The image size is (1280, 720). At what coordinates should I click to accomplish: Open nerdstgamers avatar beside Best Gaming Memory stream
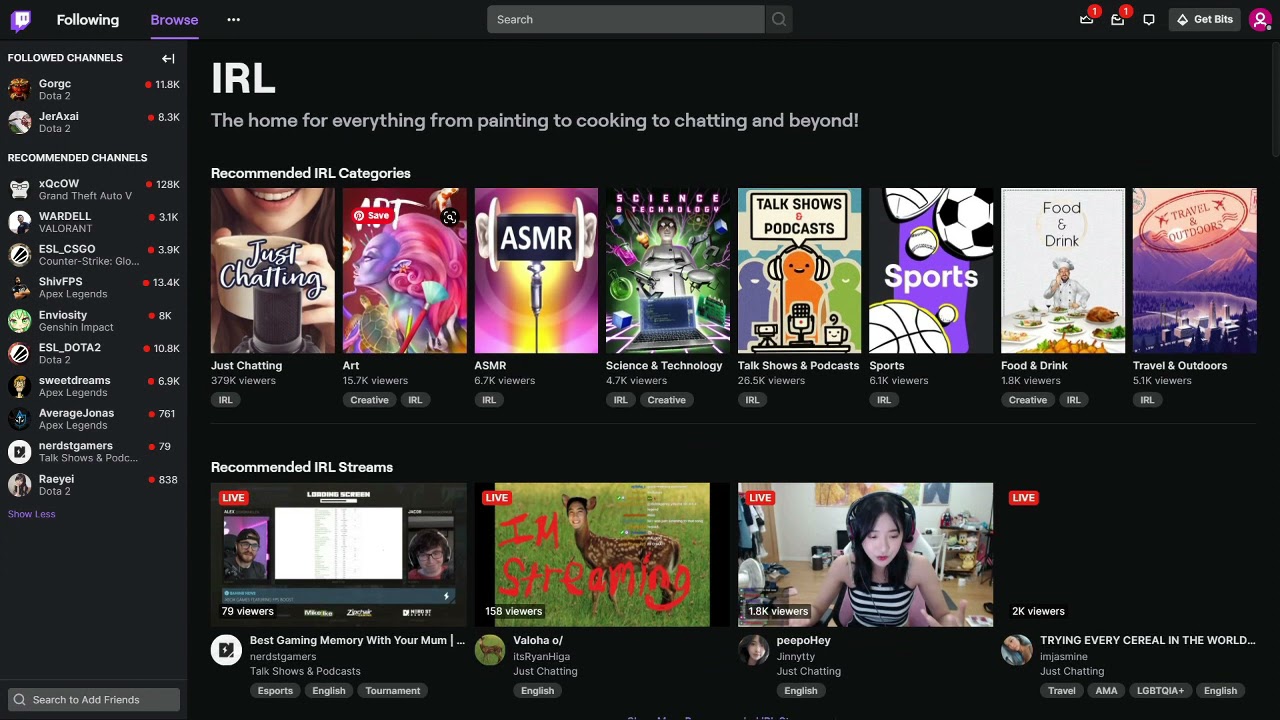click(226, 650)
